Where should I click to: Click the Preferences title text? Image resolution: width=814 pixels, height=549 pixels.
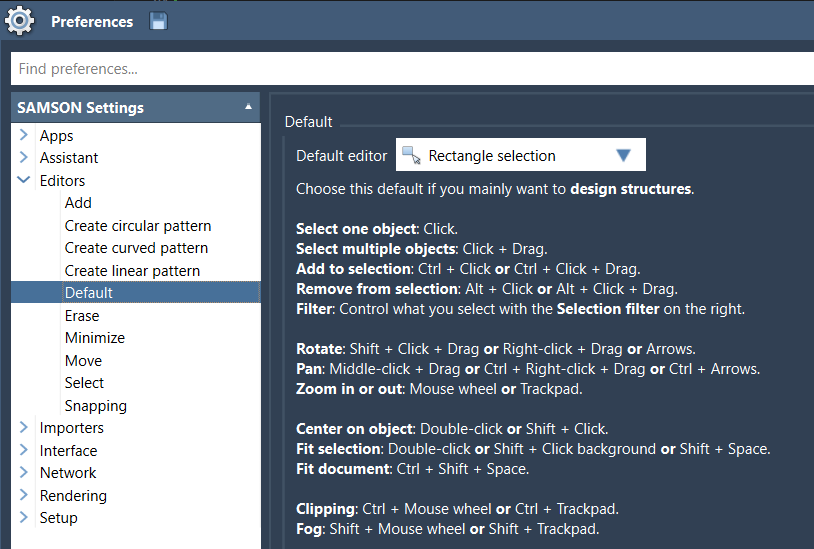92,22
